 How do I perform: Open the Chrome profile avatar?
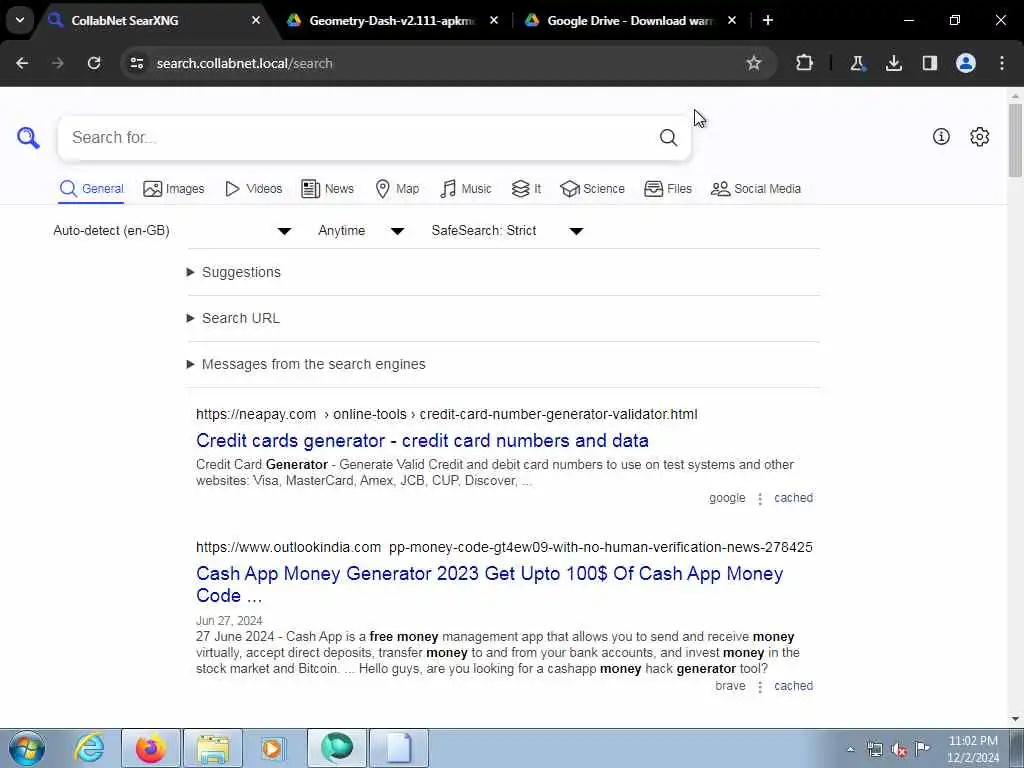(x=966, y=63)
